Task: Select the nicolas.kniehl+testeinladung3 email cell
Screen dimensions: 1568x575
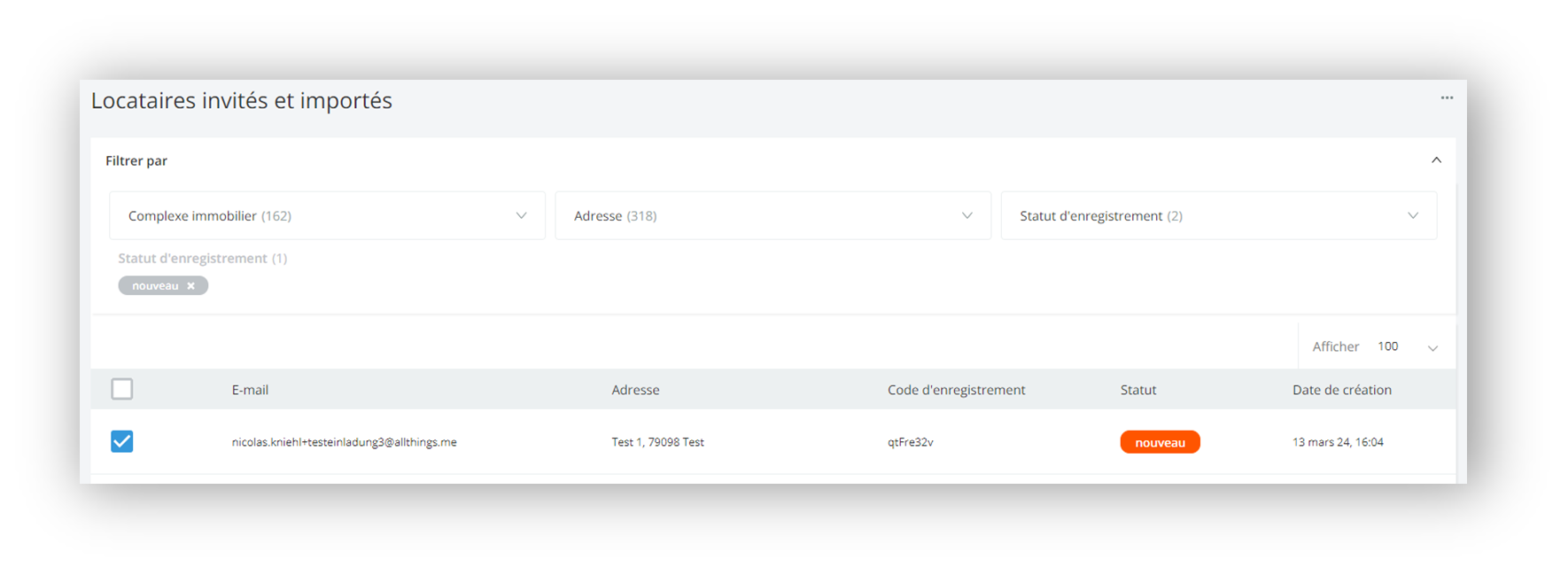Action: [344, 442]
